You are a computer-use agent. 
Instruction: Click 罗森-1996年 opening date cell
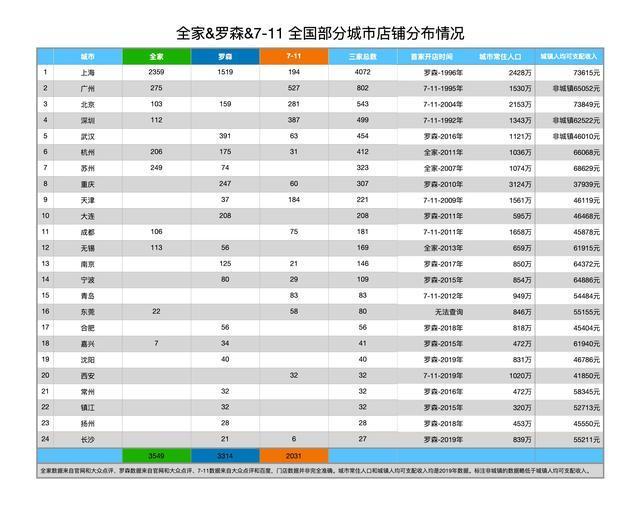pyautogui.click(x=431, y=72)
